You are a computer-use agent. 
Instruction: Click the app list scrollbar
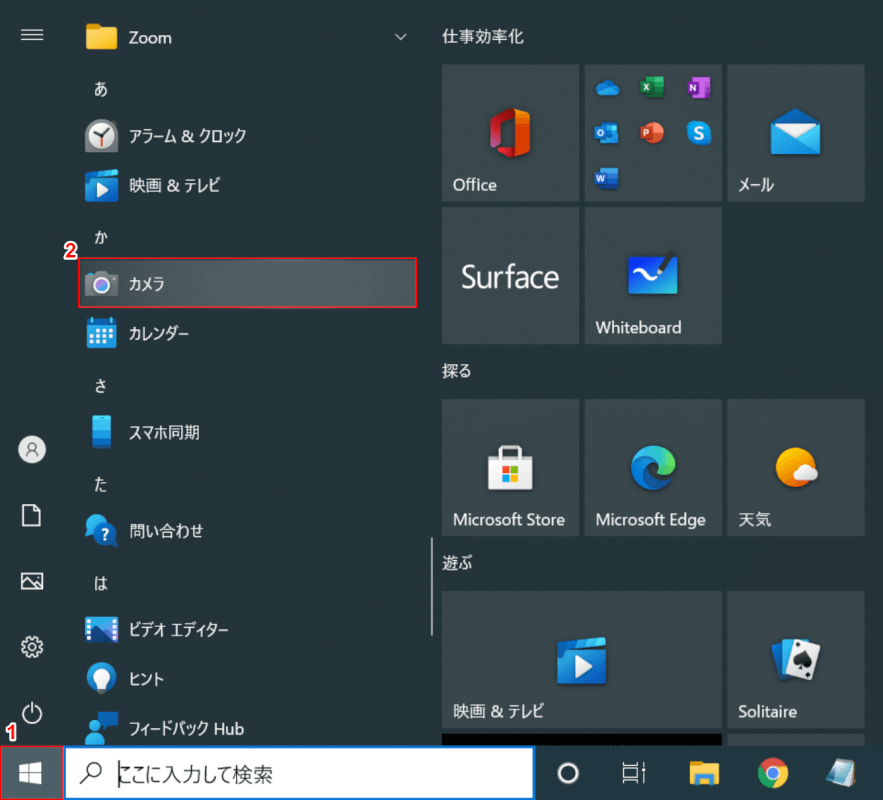click(x=431, y=585)
